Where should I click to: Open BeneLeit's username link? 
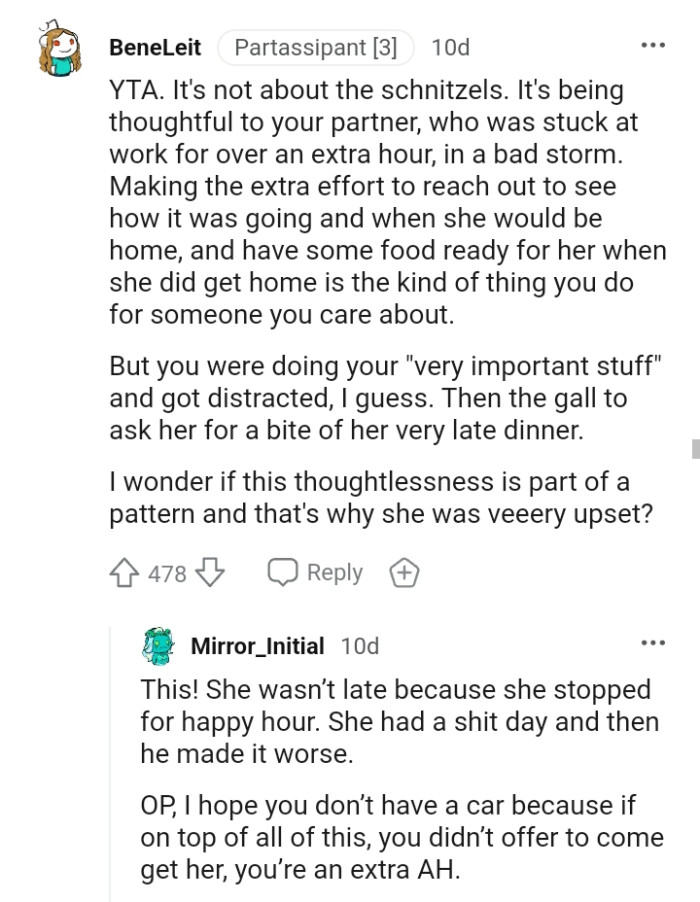157,46
